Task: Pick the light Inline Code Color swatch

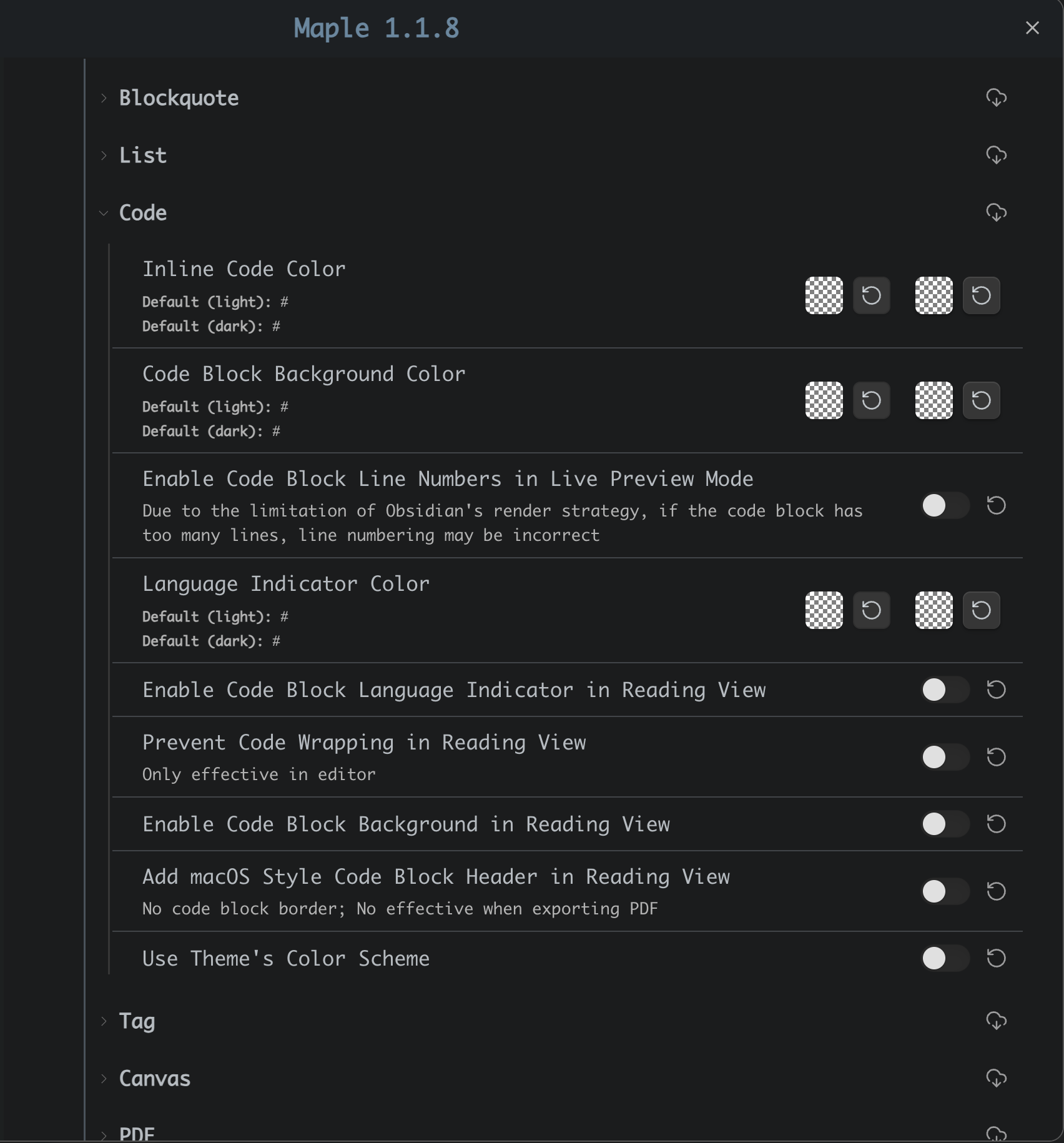Action: [824, 295]
